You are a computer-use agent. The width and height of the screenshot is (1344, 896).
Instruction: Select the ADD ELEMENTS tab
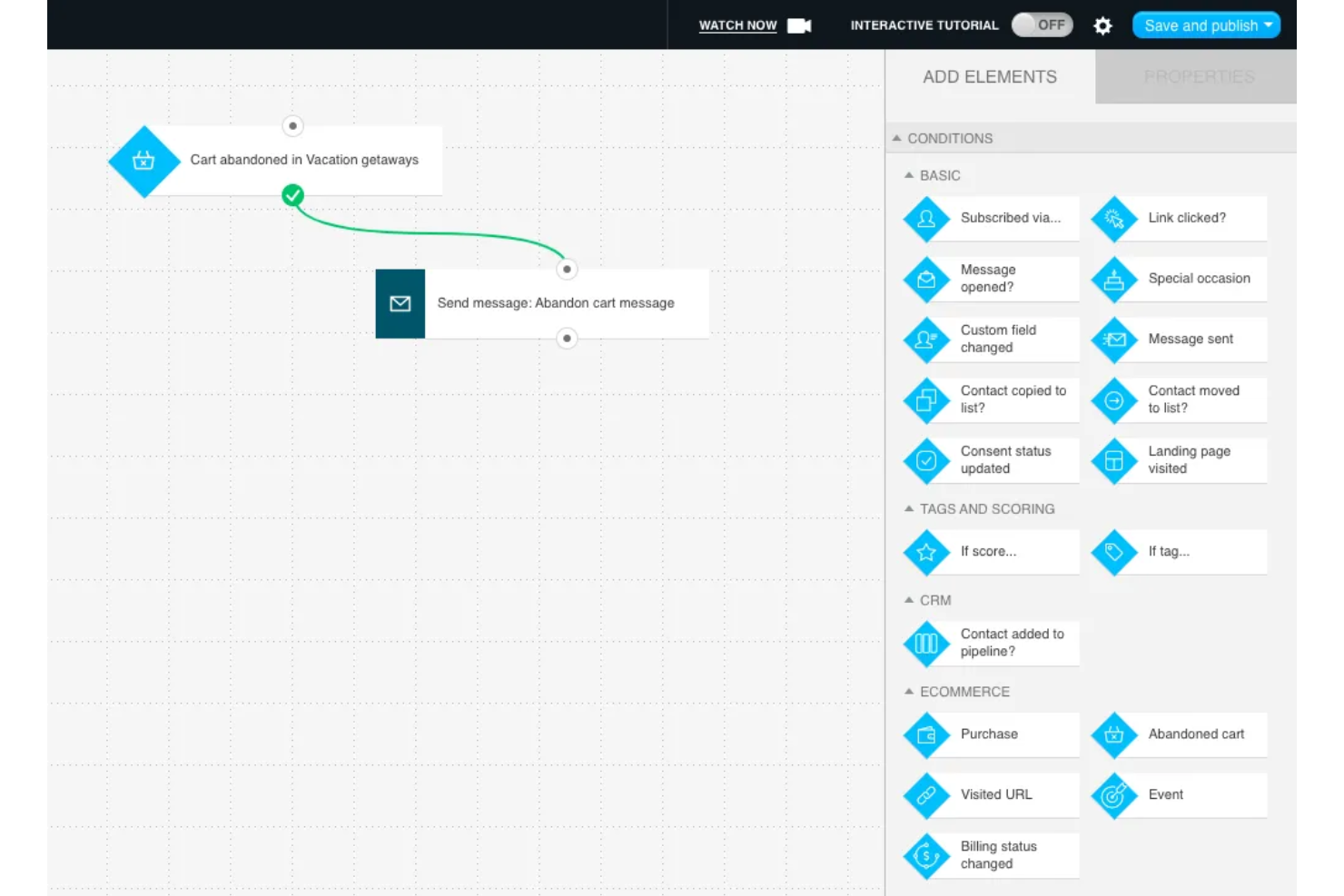pos(991,76)
